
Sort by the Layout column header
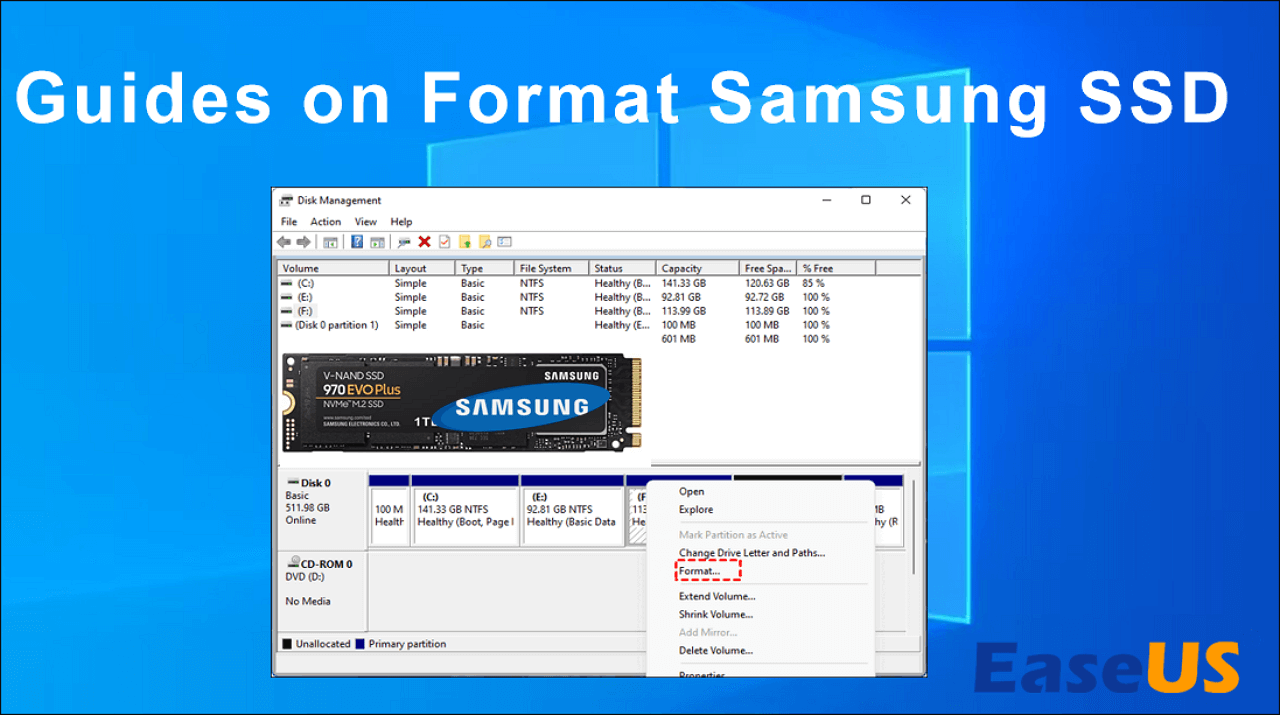click(422, 268)
